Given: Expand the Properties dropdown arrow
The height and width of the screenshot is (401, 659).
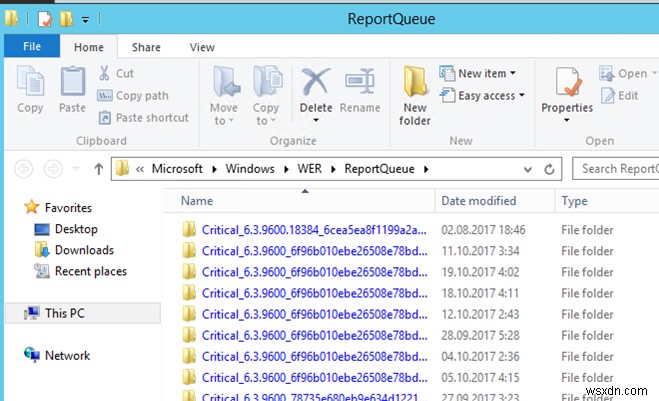Looking at the screenshot, I should [567, 120].
